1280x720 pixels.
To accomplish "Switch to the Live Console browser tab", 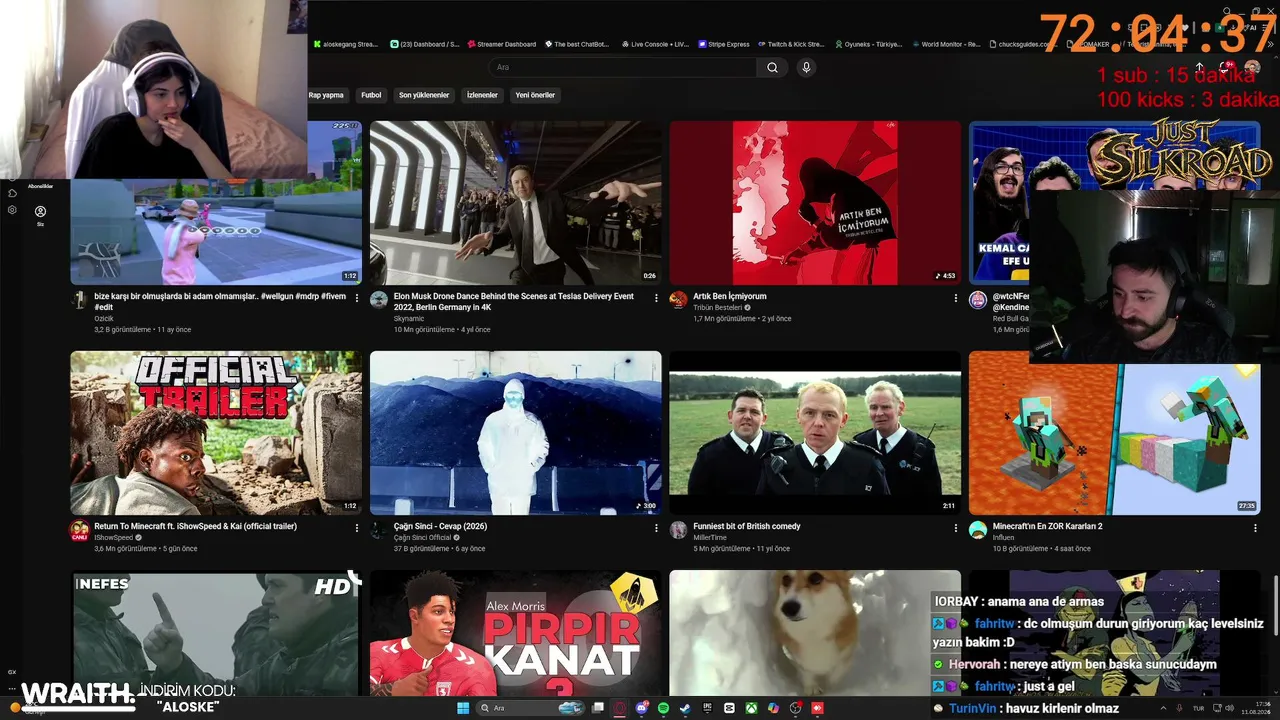I will (x=654, y=44).
